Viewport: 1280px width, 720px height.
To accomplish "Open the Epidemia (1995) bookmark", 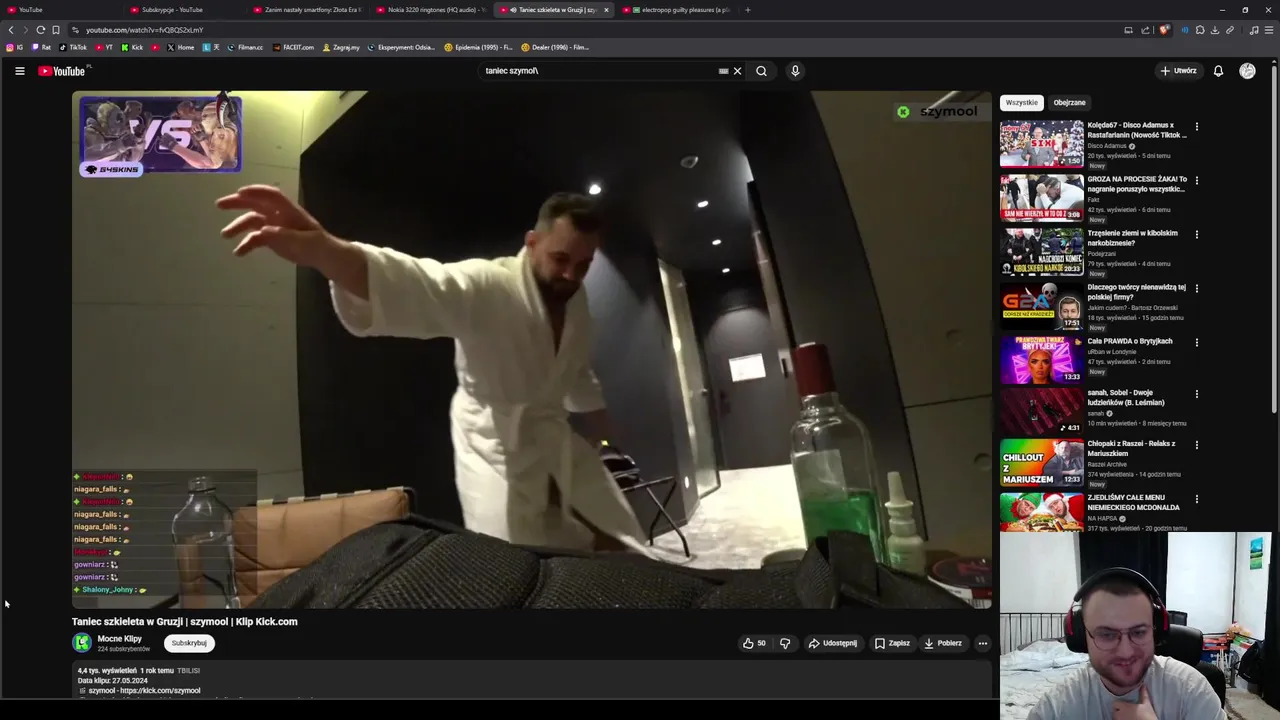I will tap(478, 47).
